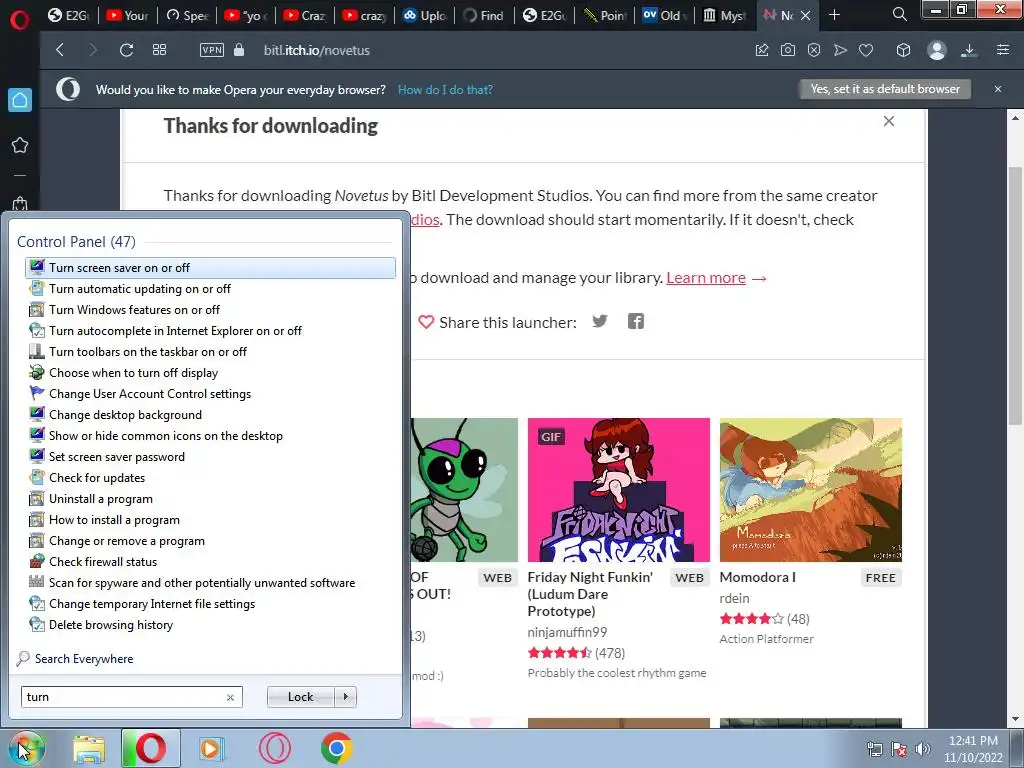Click the volume speaker tray icon
Screen dimensions: 1024x768
click(x=923, y=749)
